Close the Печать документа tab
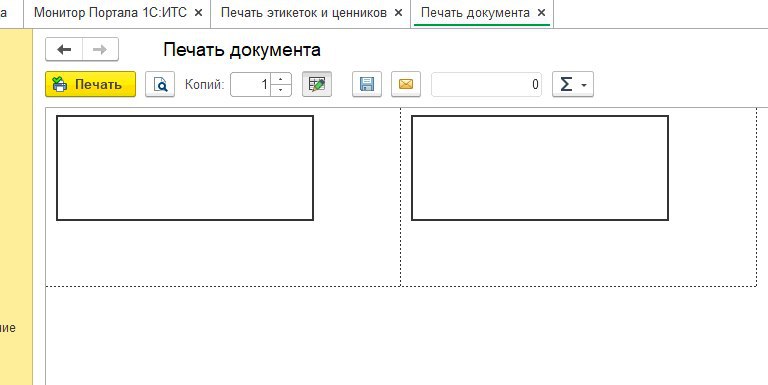The height and width of the screenshot is (385, 768). (541, 13)
